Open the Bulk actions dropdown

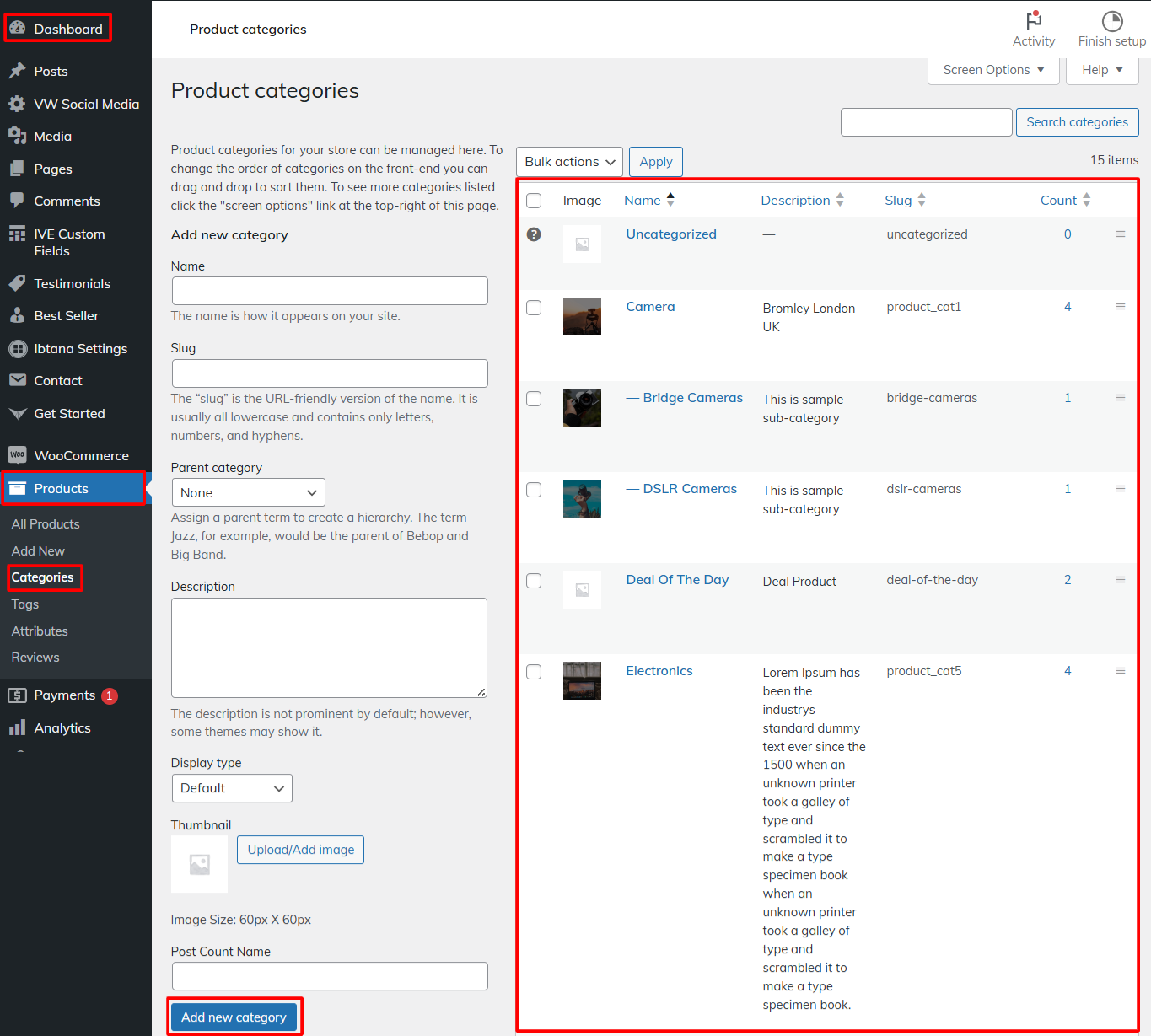[569, 162]
